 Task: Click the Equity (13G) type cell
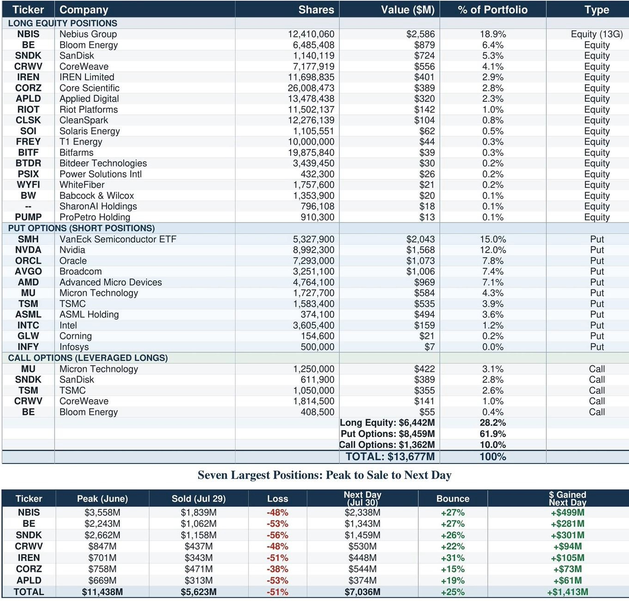tap(597, 34)
